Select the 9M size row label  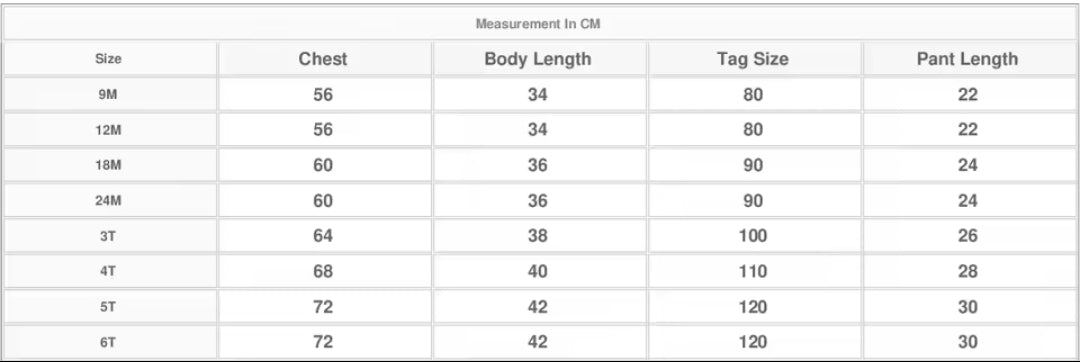[108, 95]
